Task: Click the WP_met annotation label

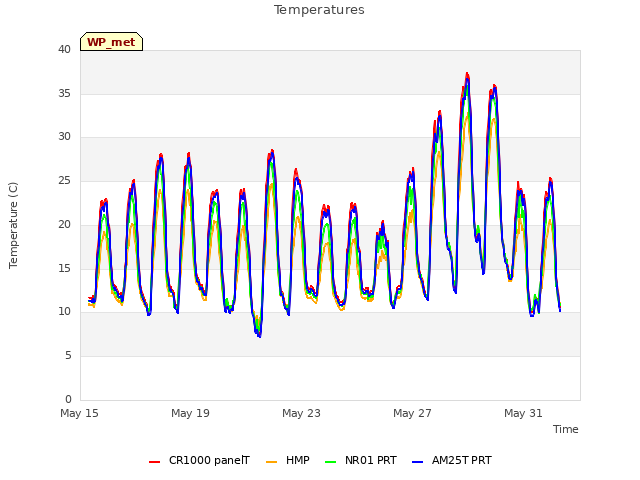Action: click(111, 42)
